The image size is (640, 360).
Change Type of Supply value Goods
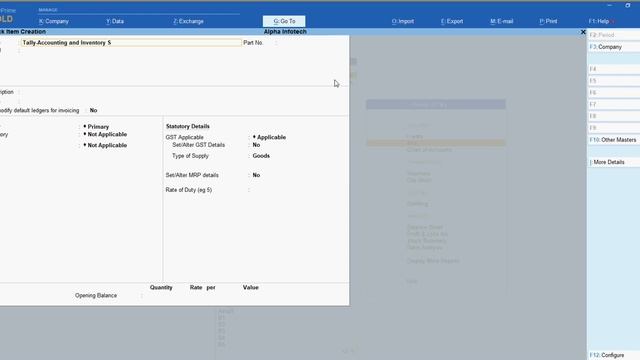point(261,156)
